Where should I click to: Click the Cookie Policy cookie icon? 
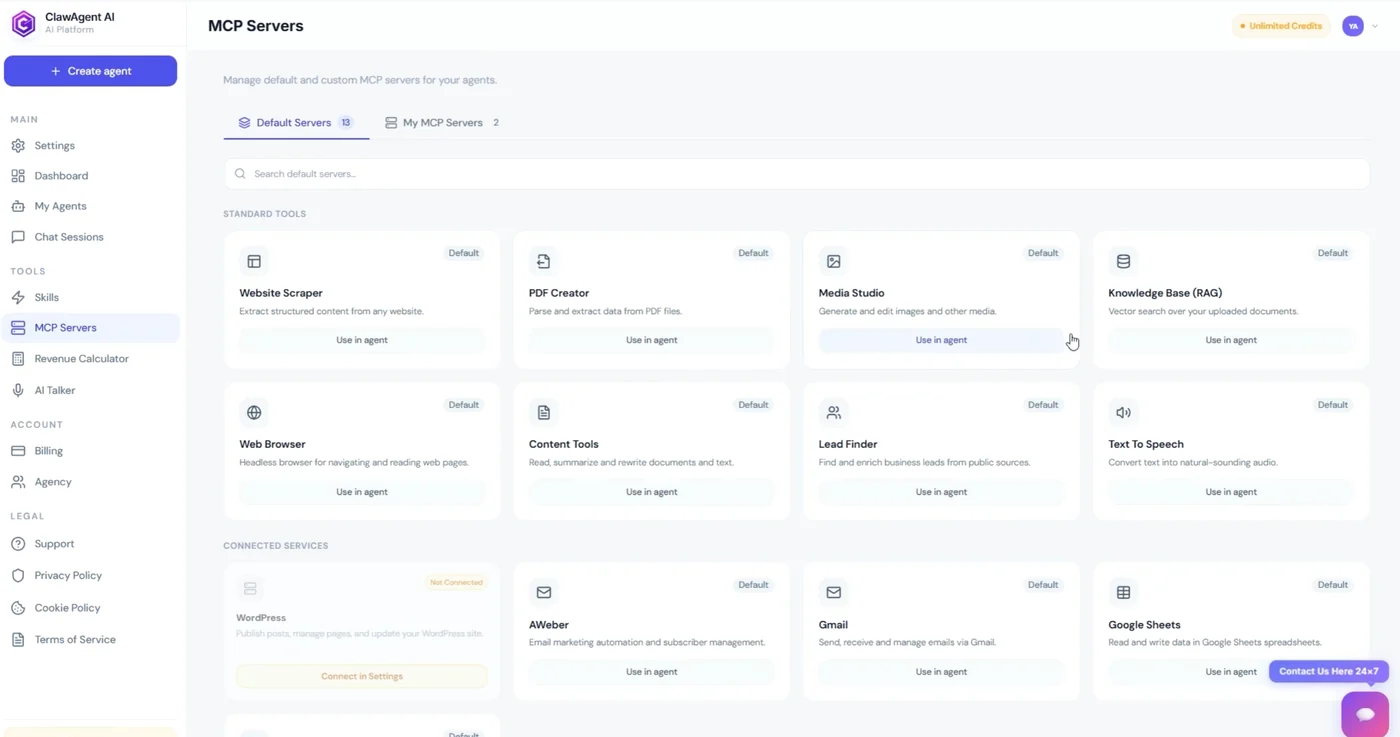click(x=18, y=607)
